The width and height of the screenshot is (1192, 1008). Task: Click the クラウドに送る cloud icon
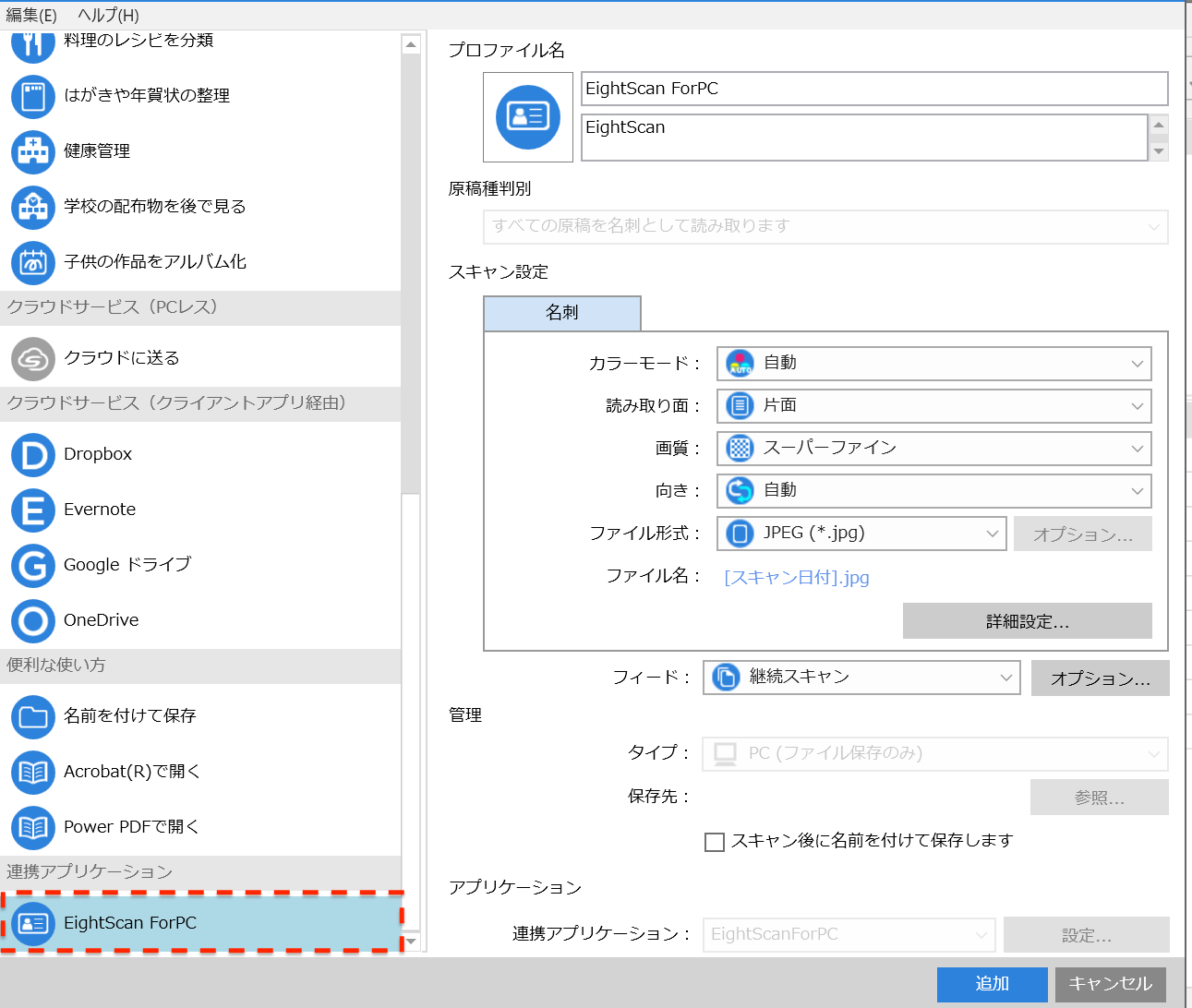pyautogui.click(x=33, y=359)
